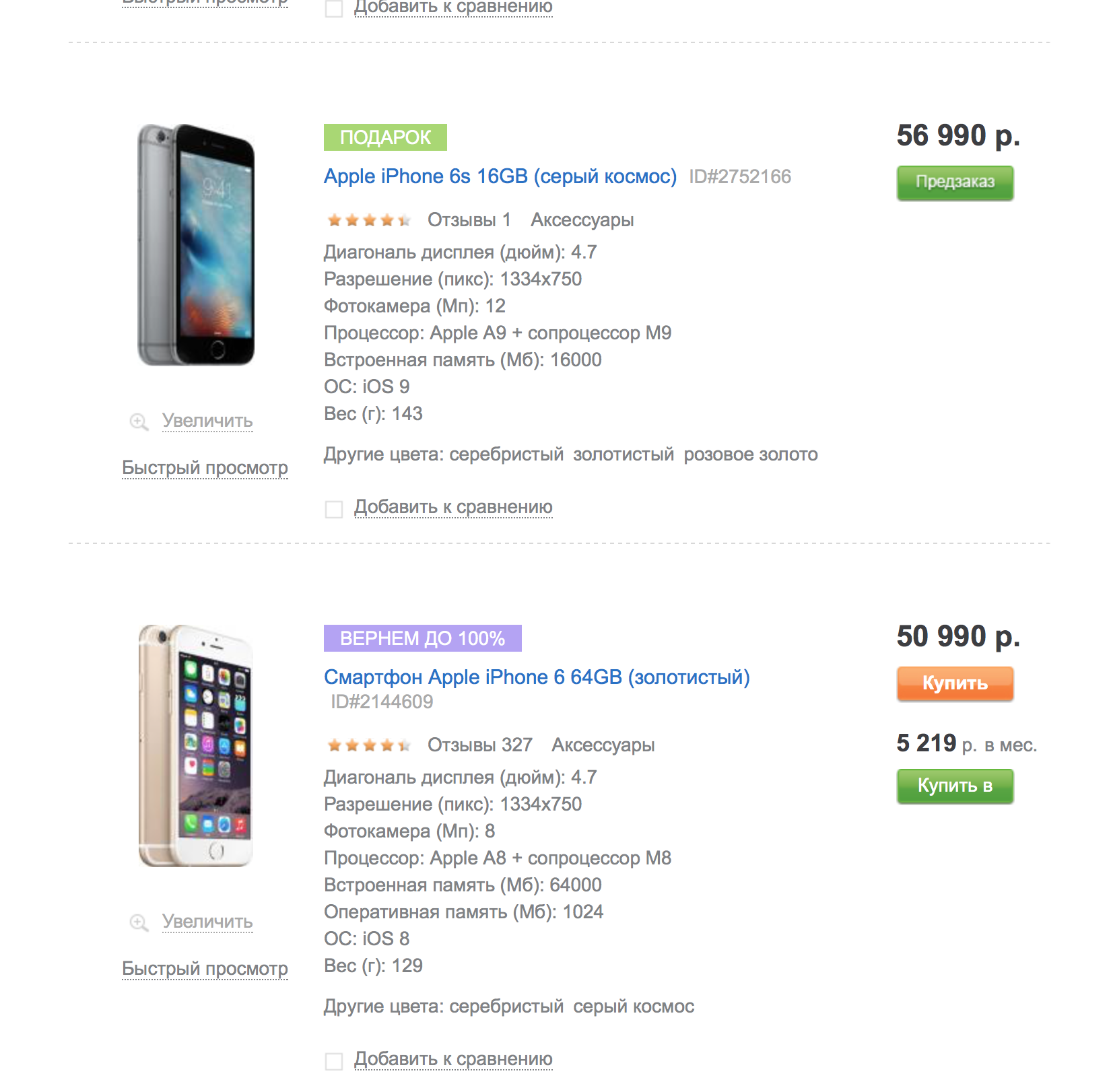Image resolution: width=1111 pixels, height=1092 pixels.
Task: Open Отзывы 327 reviews link
Action: pos(479,745)
